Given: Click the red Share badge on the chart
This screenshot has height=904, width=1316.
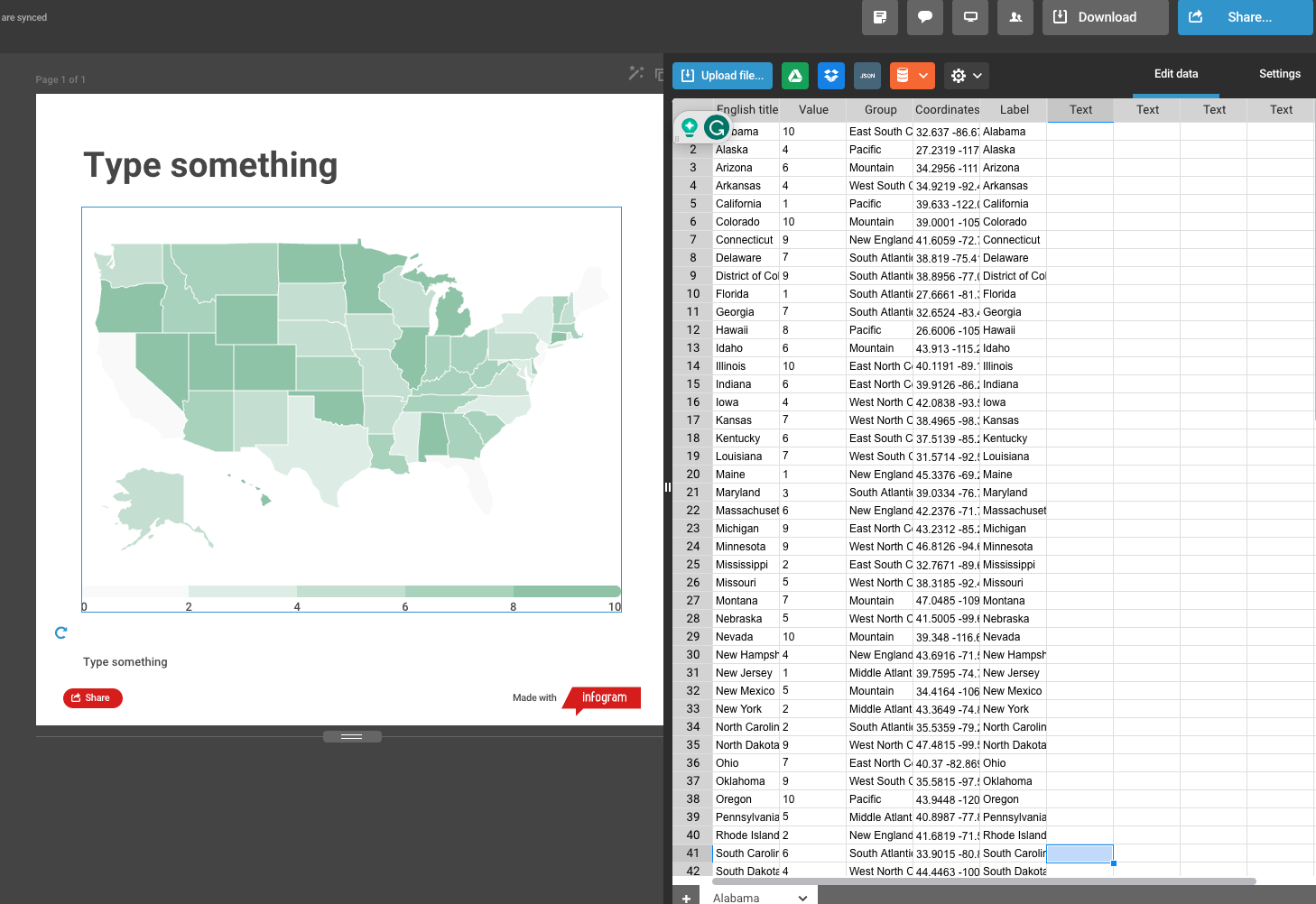Looking at the screenshot, I should pos(92,697).
